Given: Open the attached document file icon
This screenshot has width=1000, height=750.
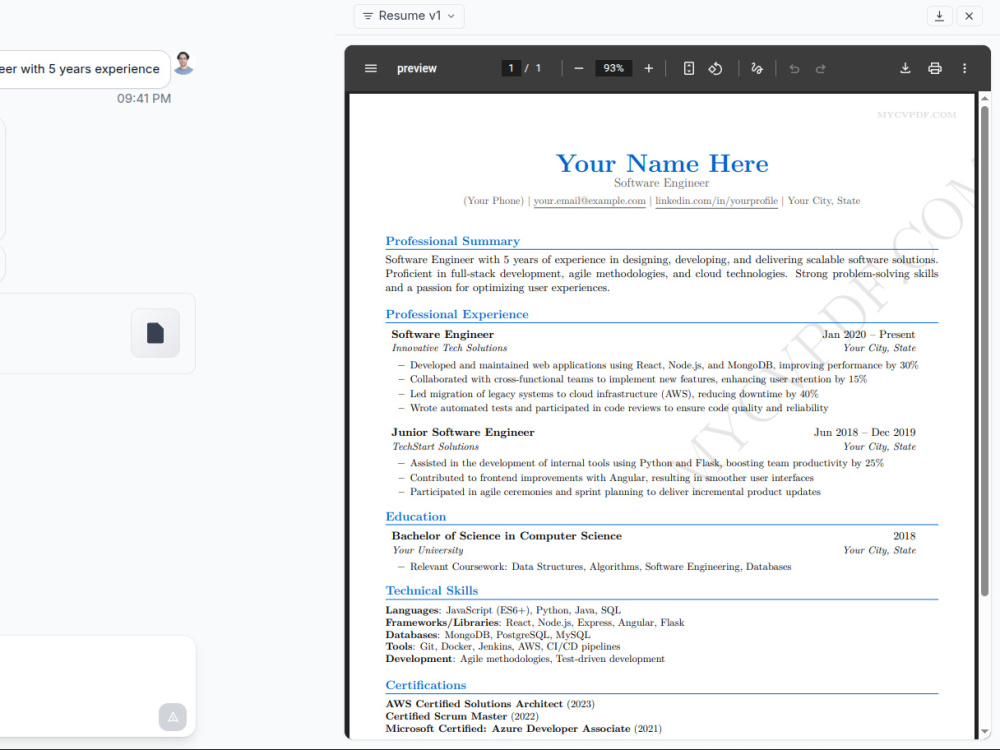Looking at the screenshot, I should (156, 333).
